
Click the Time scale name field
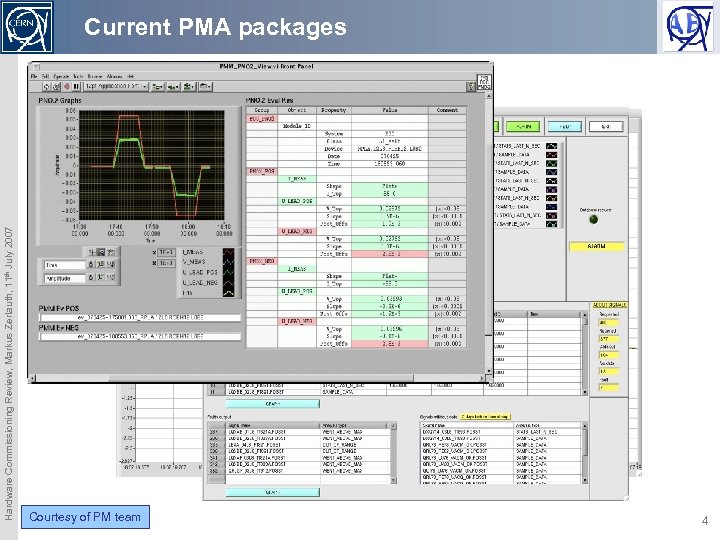(64, 265)
